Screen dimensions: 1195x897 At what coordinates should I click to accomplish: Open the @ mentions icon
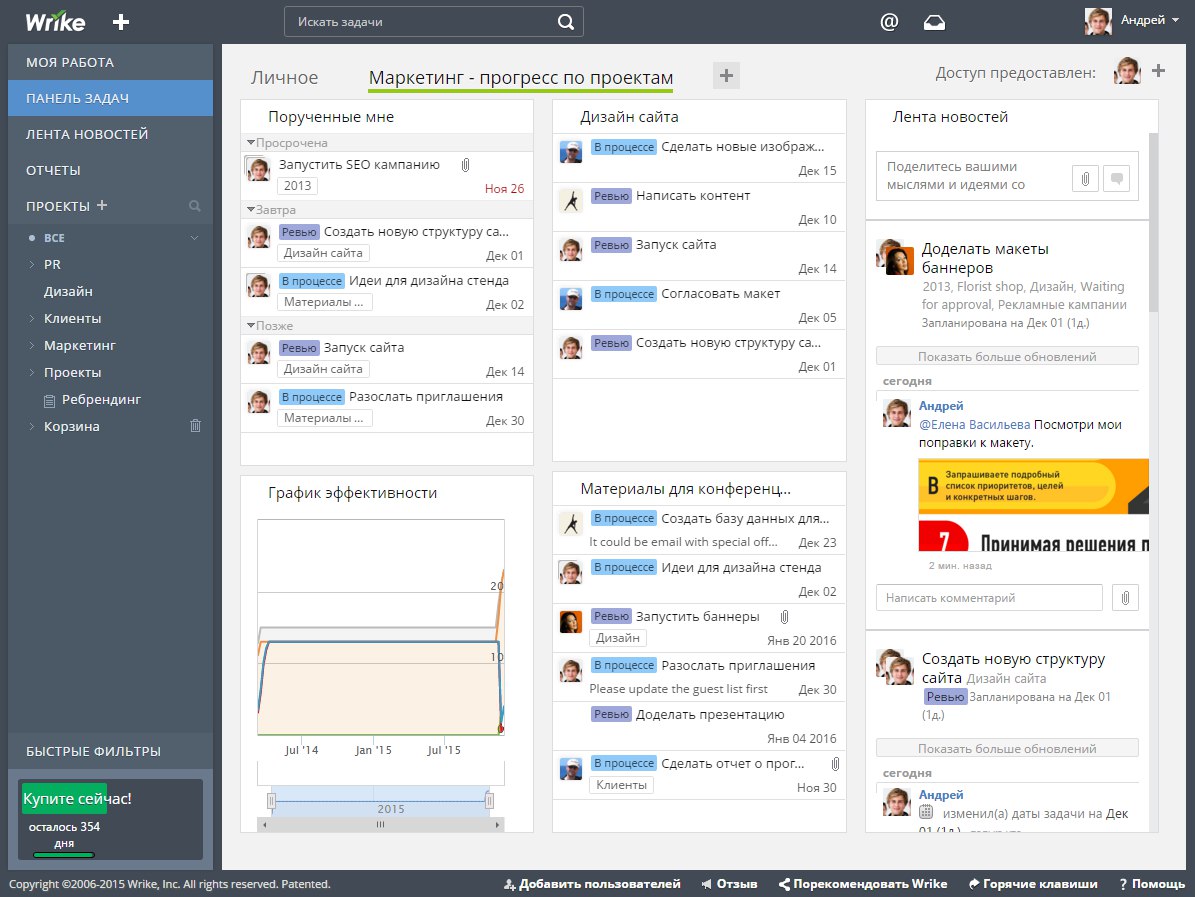889,22
